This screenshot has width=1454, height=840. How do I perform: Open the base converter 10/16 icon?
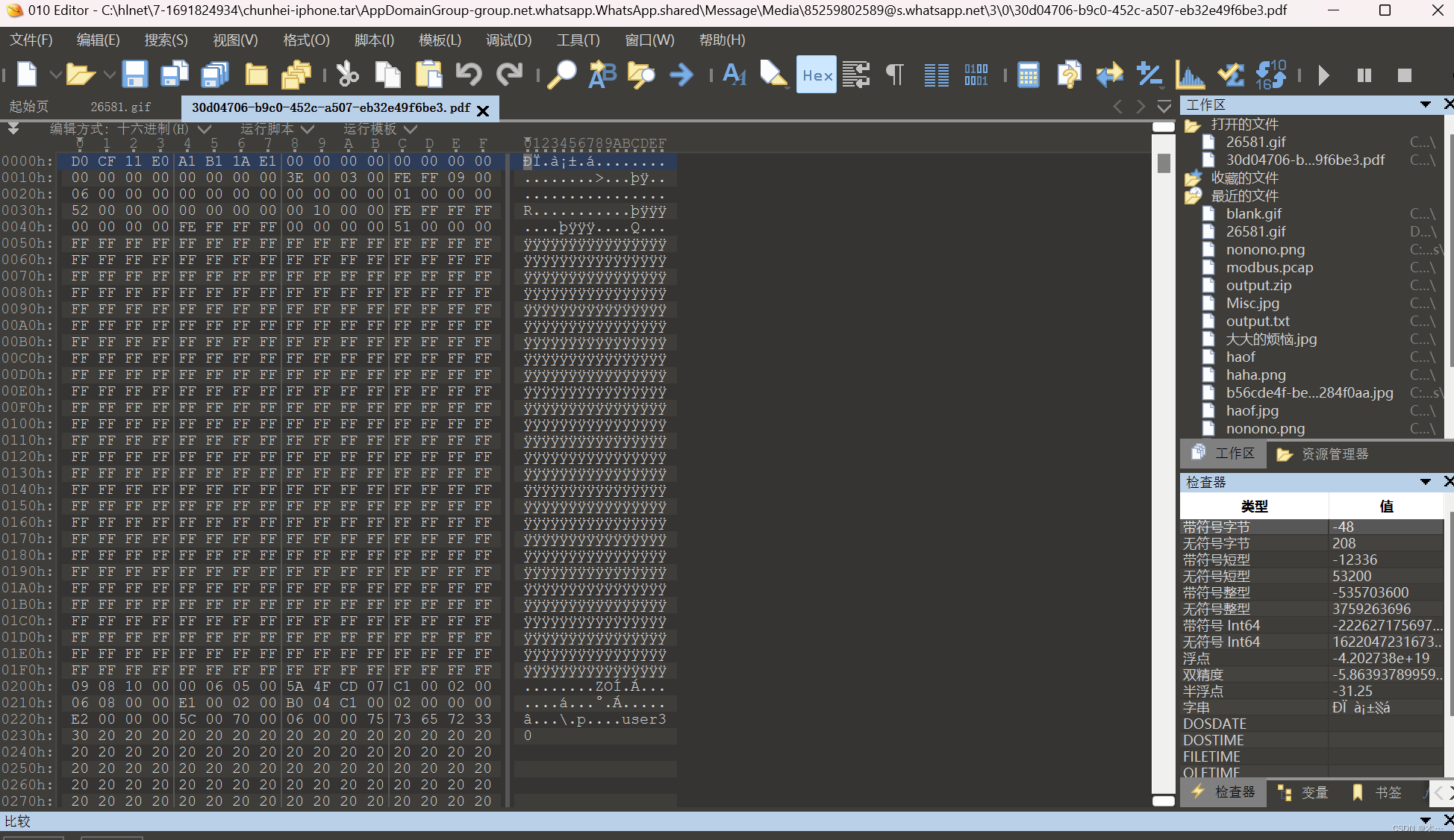(x=1271, y=75)
